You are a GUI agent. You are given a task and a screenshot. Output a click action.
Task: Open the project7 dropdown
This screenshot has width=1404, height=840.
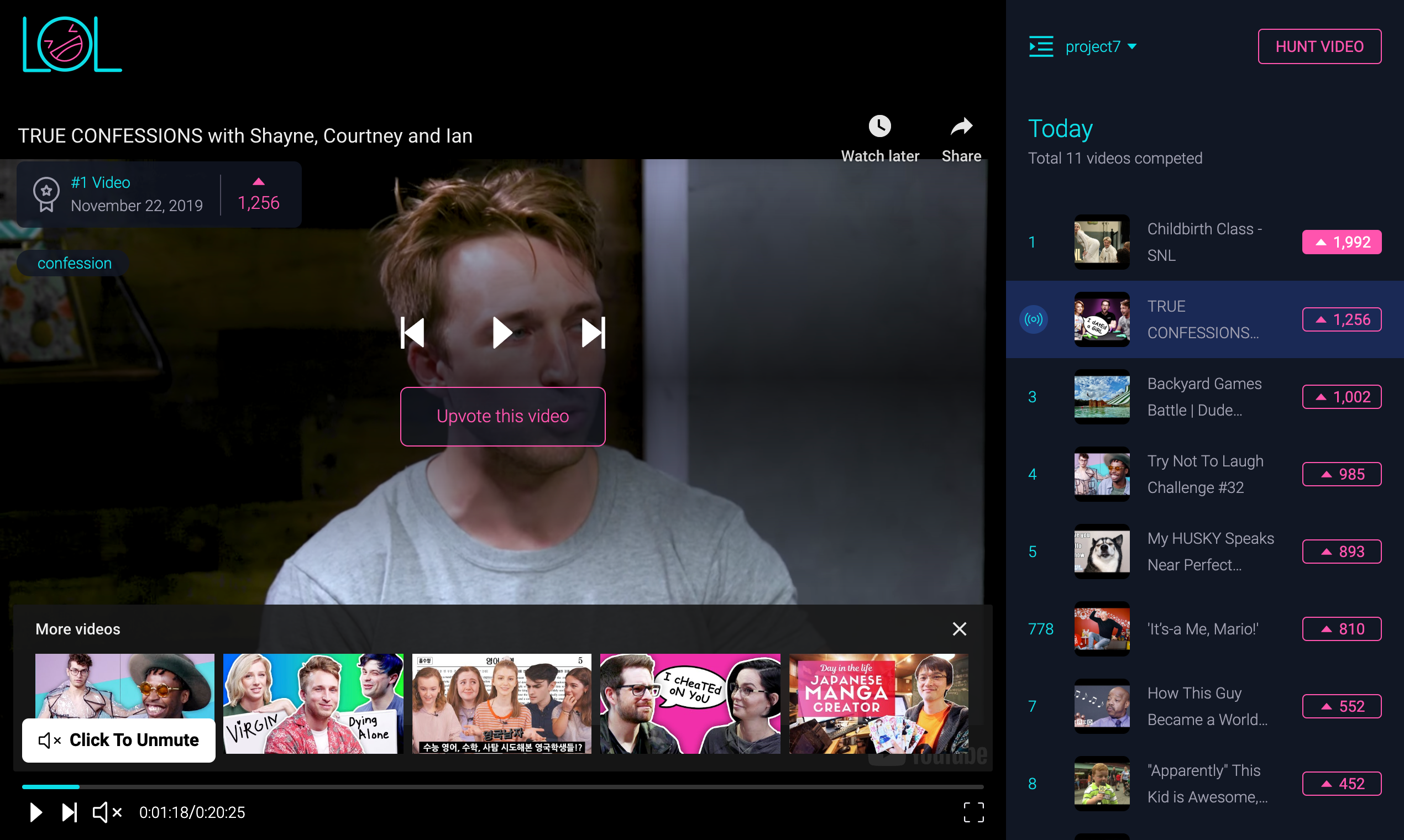coord(1101,46)
